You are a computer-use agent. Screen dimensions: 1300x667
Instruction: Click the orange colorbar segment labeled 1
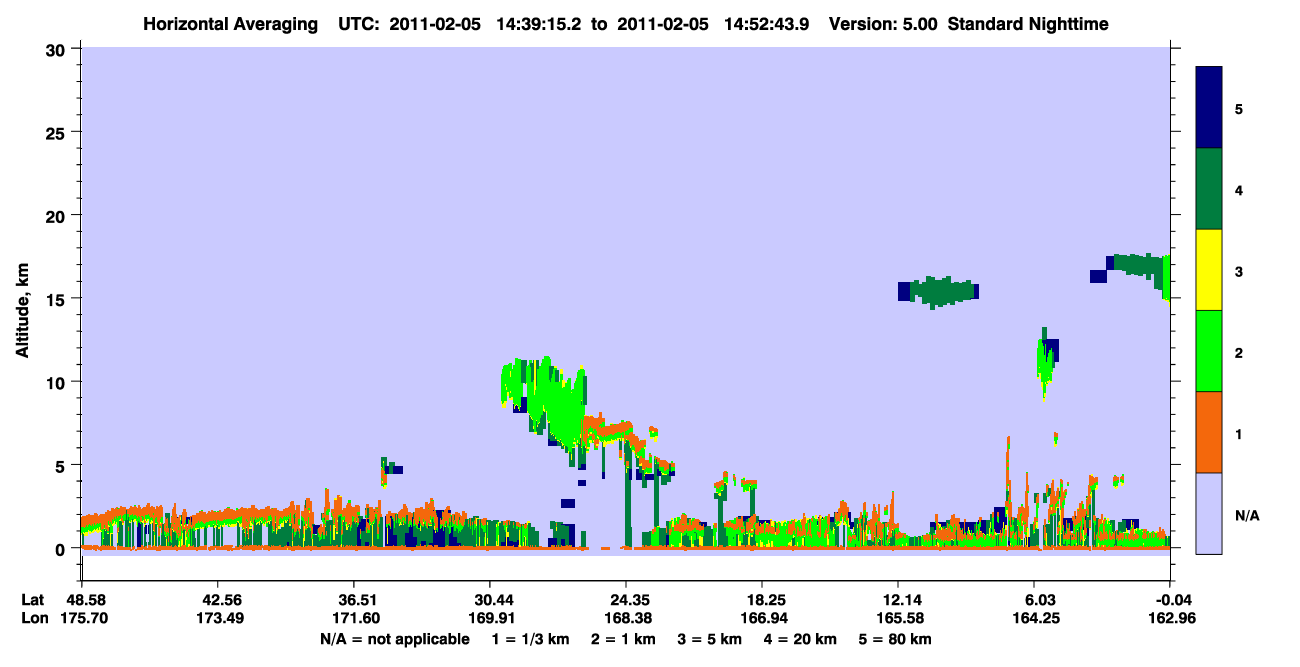pos(1209,432)
